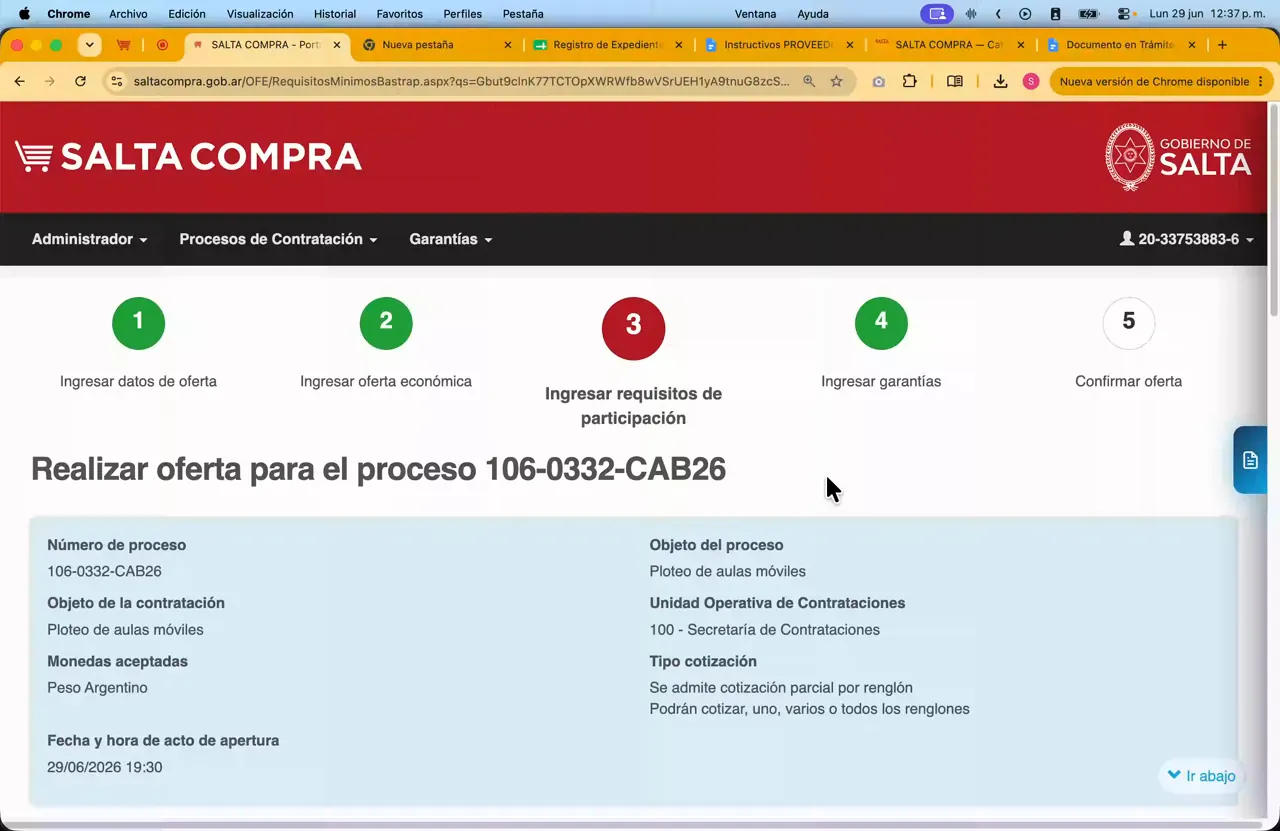Open the Extensions puzzle-piece icon
This screenshot has height=831, width=1280.
[909, 81]
